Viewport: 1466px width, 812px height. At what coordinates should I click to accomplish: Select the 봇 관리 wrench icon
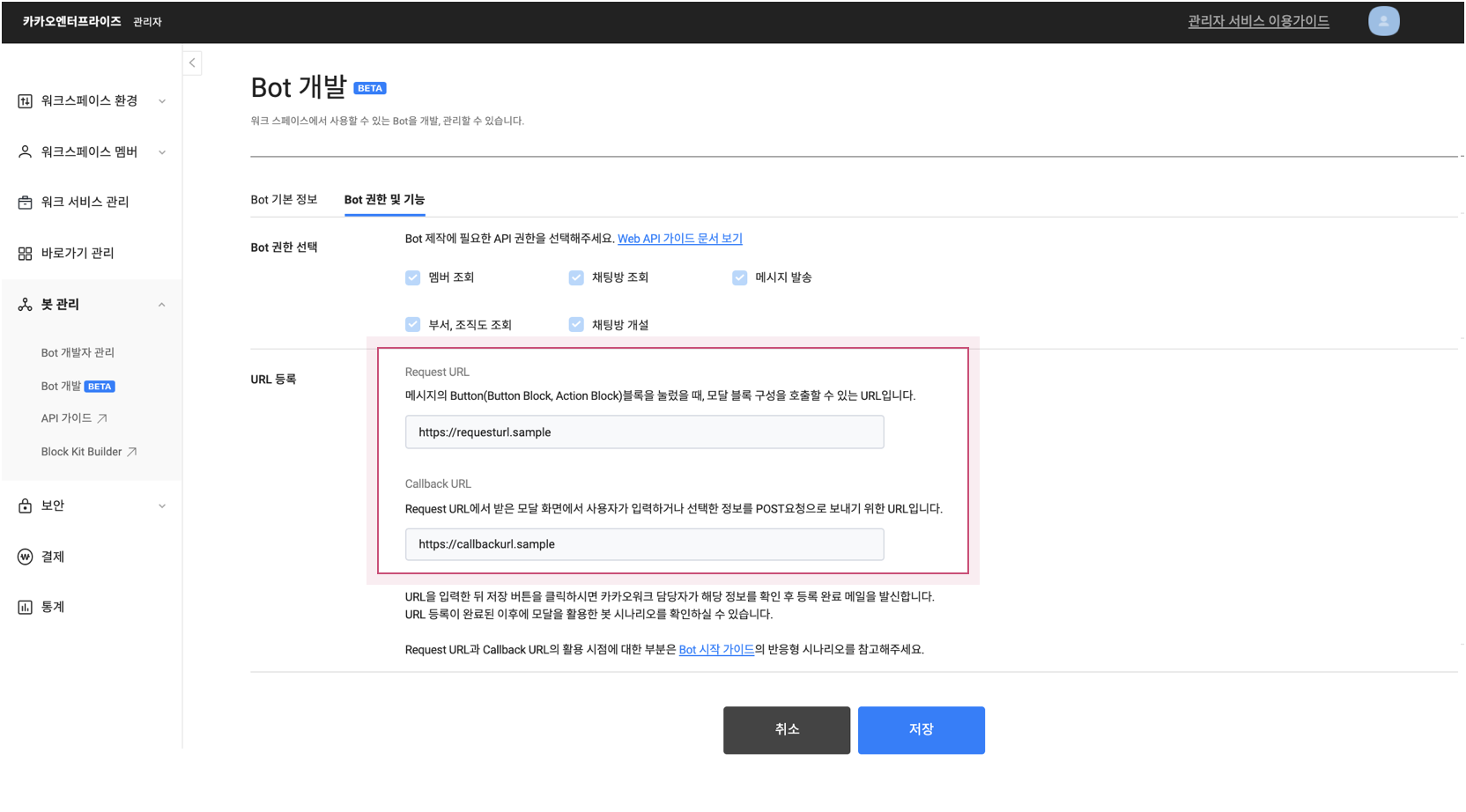25,304
